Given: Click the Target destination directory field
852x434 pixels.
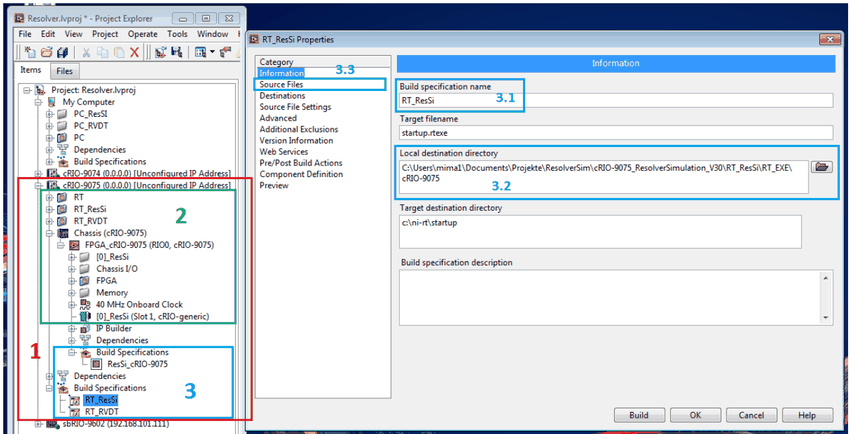Looking at the screenshot, I should (600, 231).
